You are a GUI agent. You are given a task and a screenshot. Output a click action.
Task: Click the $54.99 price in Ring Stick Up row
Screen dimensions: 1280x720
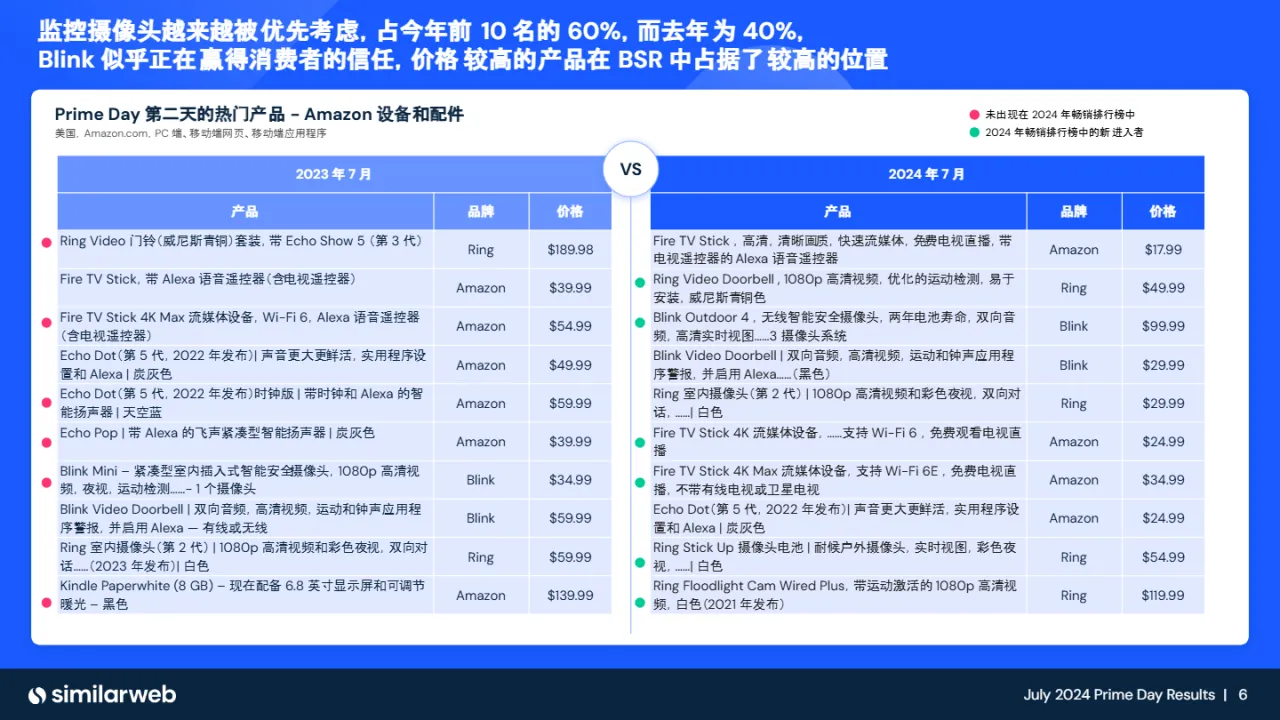[x=1163, y=557]
